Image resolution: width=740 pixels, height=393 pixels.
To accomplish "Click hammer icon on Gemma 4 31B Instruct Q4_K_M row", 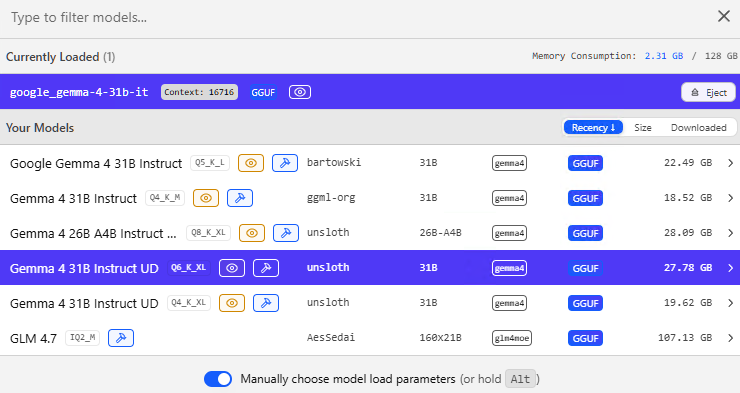I will point(240,198).
